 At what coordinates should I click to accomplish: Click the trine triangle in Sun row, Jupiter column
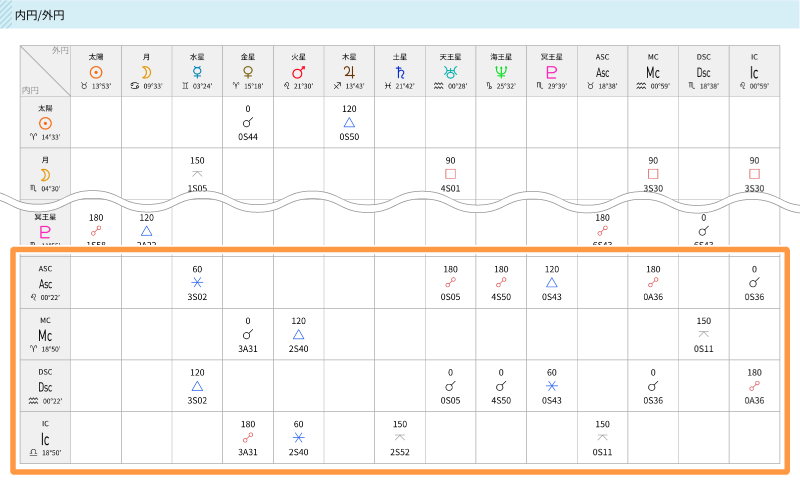click(349, 122)
